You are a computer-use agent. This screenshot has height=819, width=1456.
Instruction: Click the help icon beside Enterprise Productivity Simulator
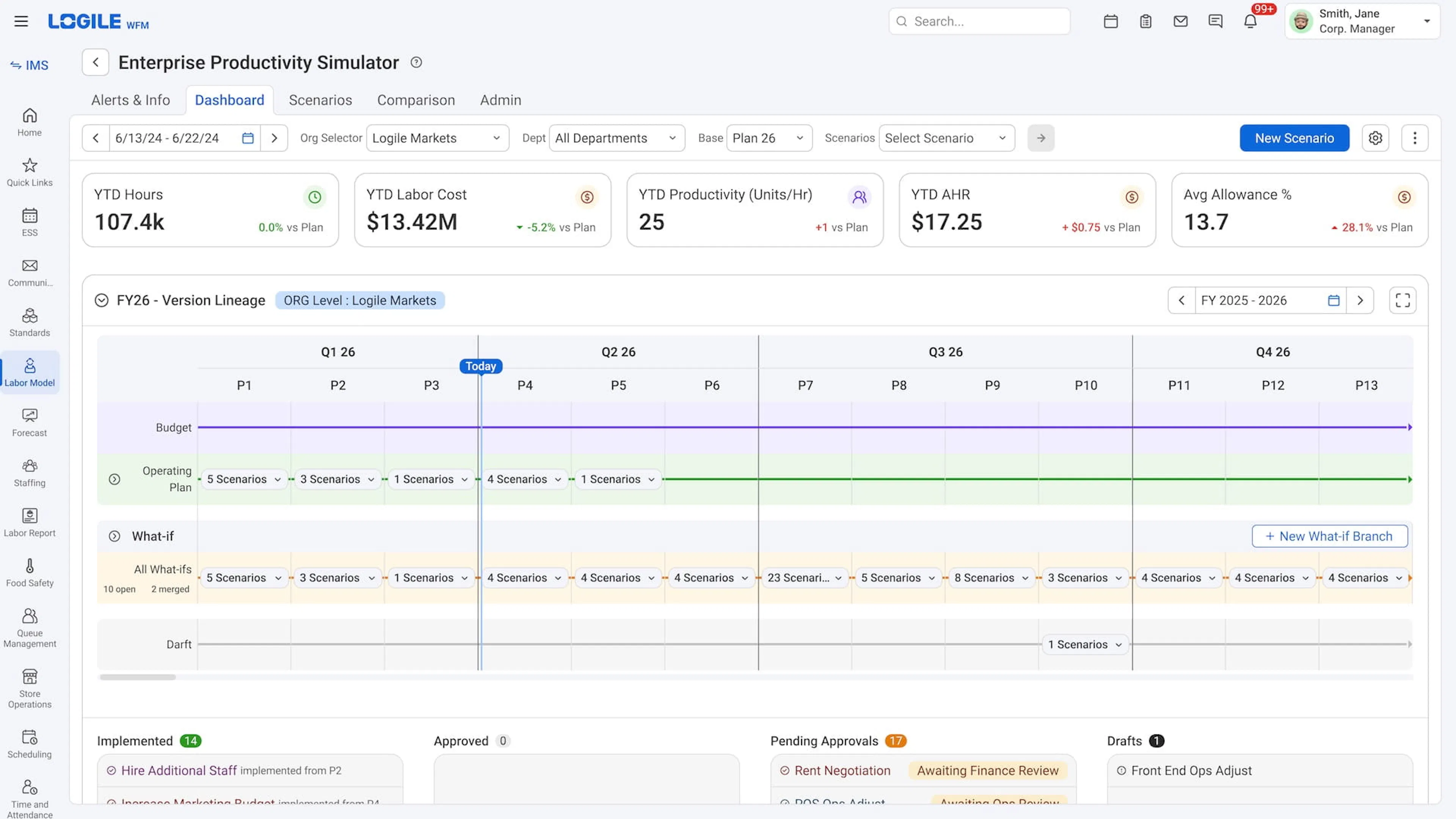tap(416, 62)
